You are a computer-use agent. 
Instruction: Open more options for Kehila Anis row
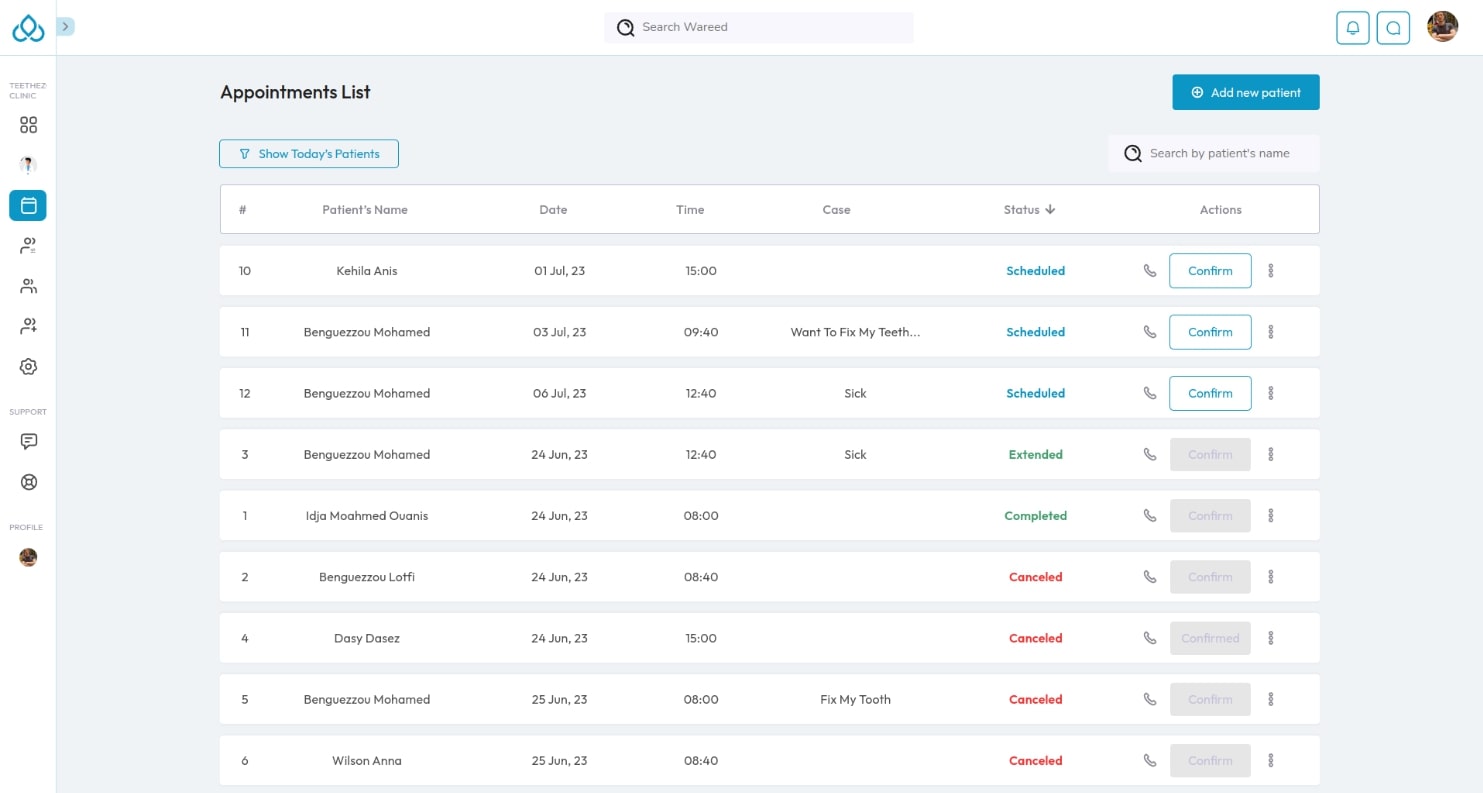1270,271
